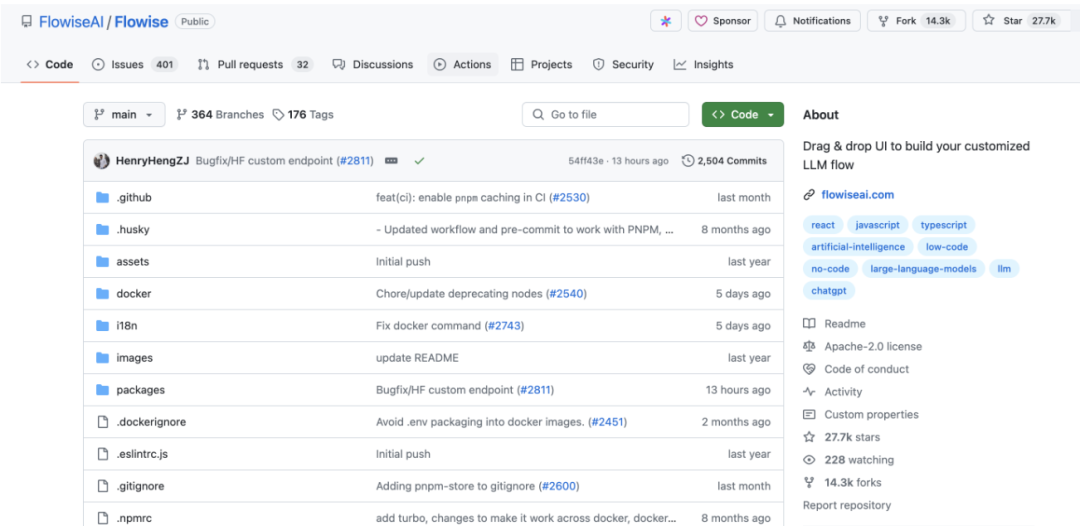Image resolution: width=1080 pixels, height=526 pixels.
Task: Open the packages folder
Action: click(x=140, y=390)
